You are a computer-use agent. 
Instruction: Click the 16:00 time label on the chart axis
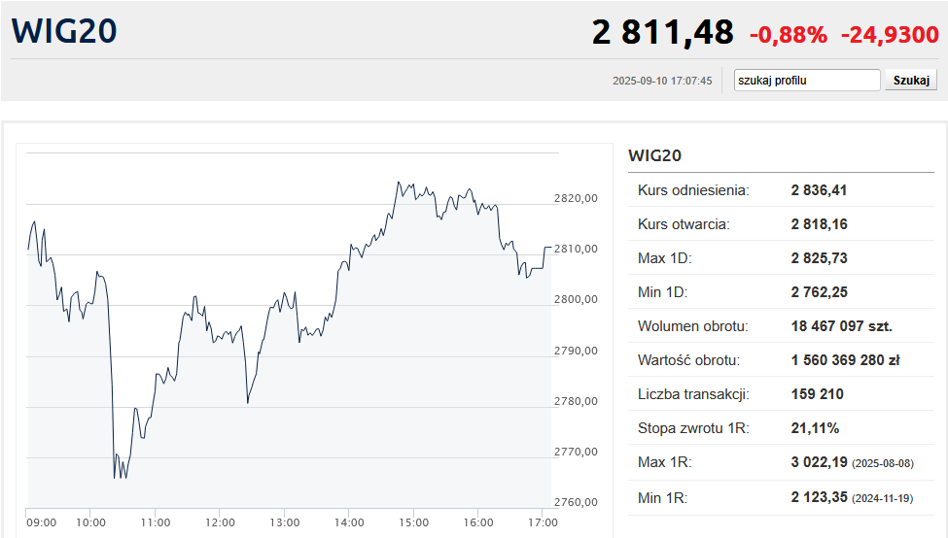coord(478,522)
